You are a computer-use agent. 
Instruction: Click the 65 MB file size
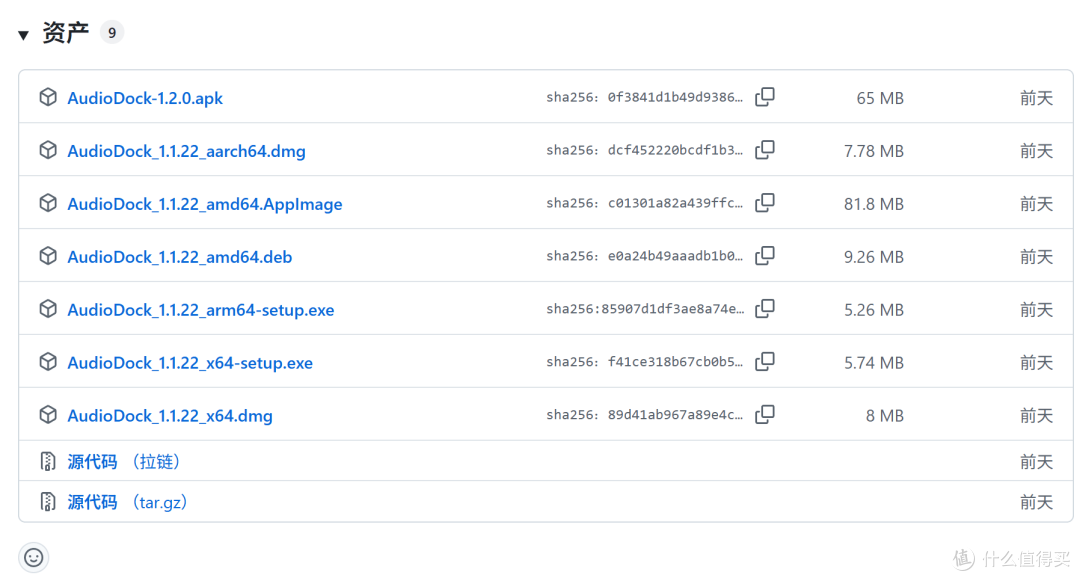point(880,98)
